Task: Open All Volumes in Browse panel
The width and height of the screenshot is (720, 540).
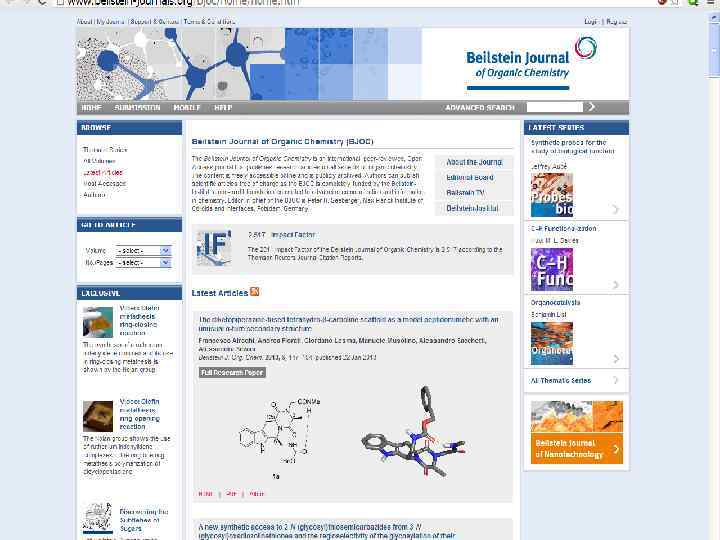Action: pos(99,161)
